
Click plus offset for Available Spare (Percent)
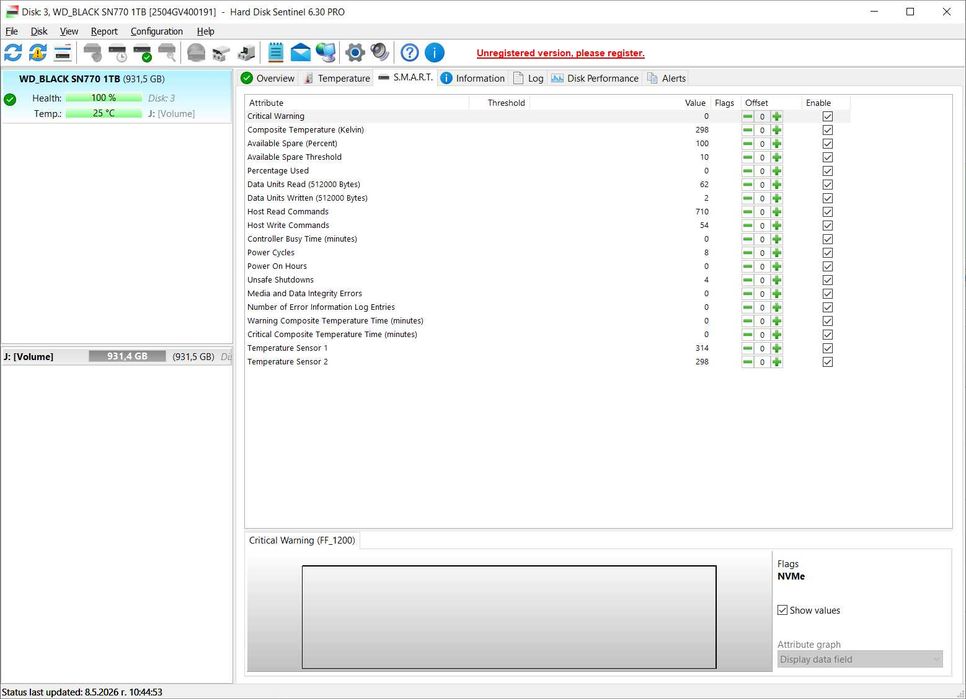tap(776, 143)
